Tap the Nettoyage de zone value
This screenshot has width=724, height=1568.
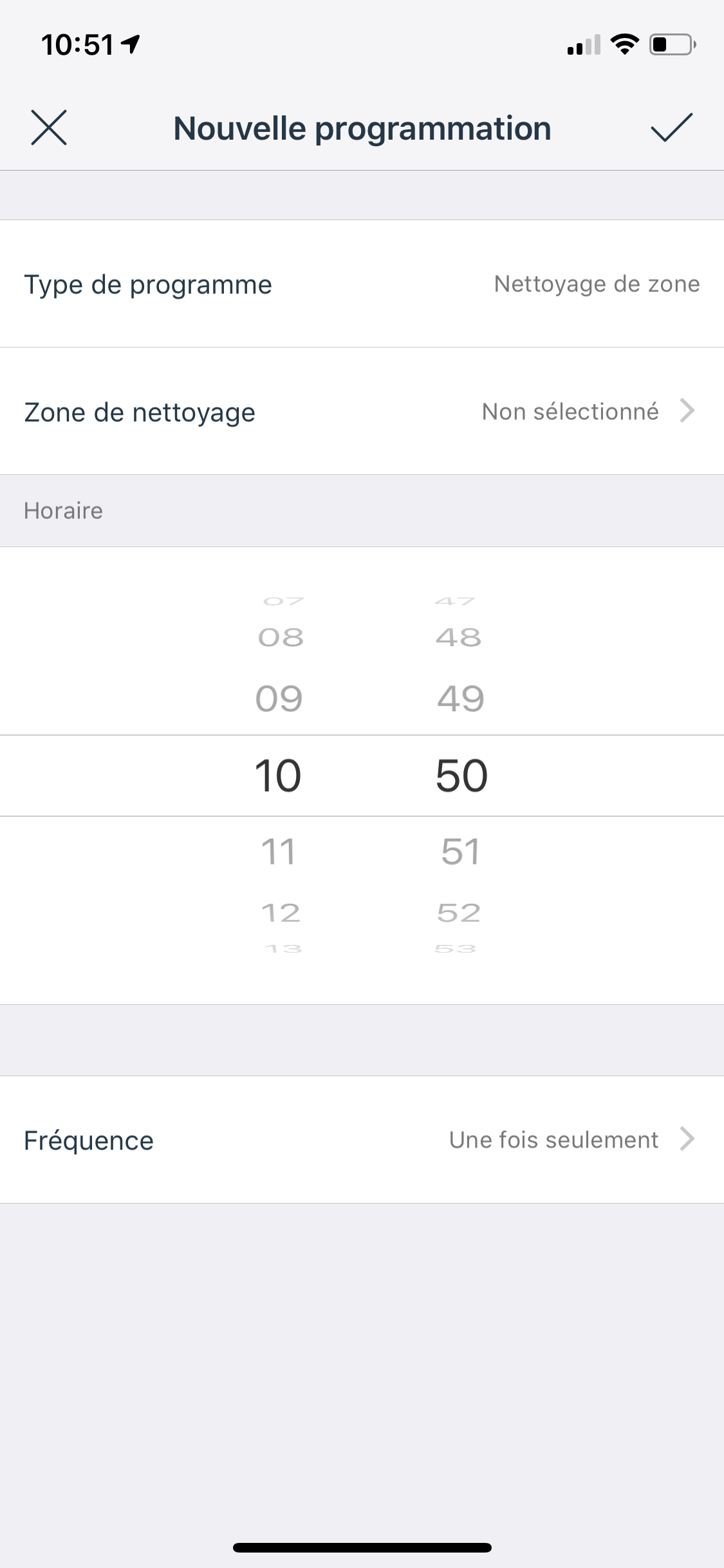pos(597,284)
